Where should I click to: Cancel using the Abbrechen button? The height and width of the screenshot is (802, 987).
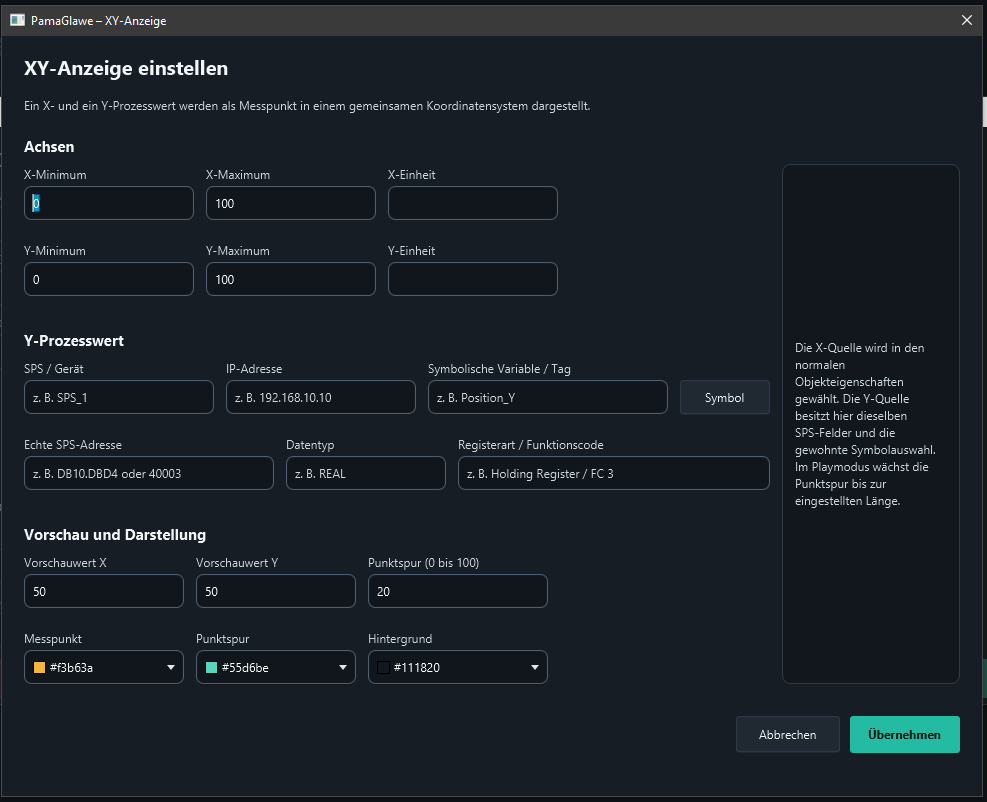click(x=787, y=734)
